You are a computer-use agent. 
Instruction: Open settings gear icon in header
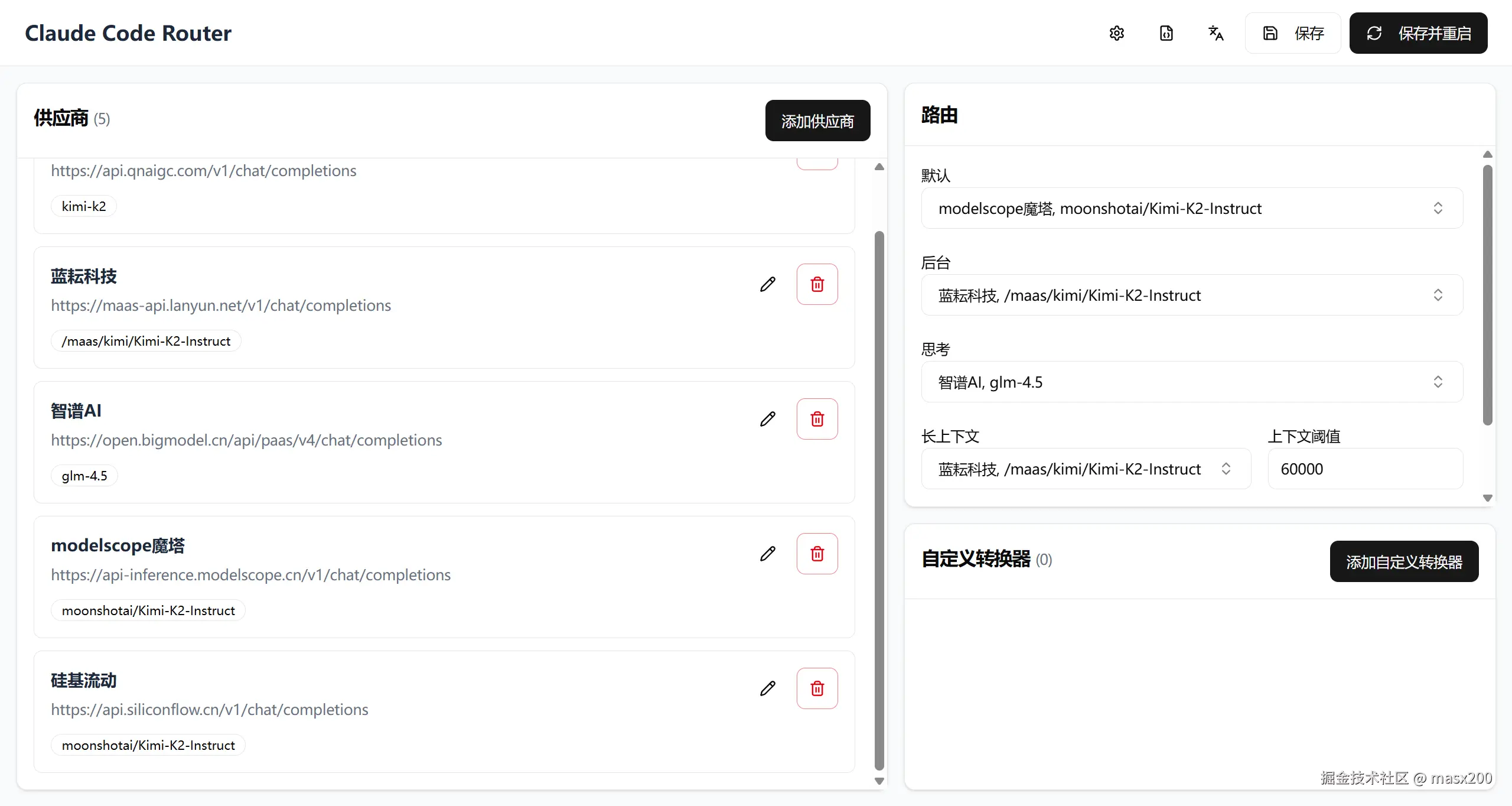coord(1116,33)
